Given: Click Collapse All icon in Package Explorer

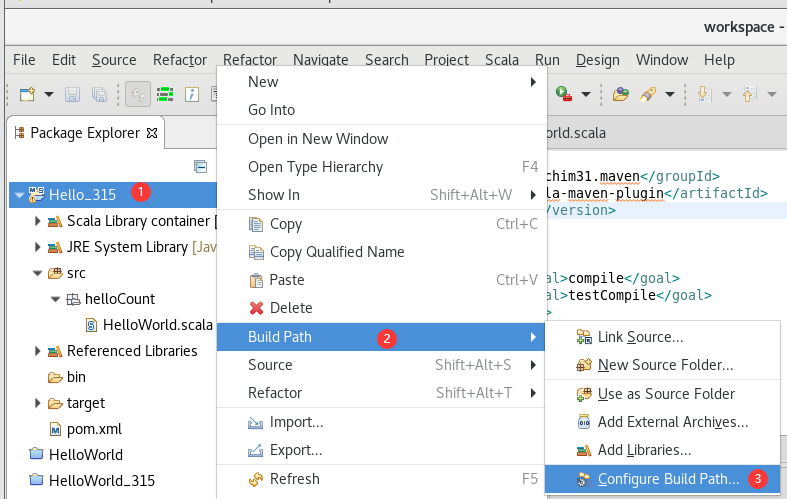Looking at the screenshot, I should 200,166.
